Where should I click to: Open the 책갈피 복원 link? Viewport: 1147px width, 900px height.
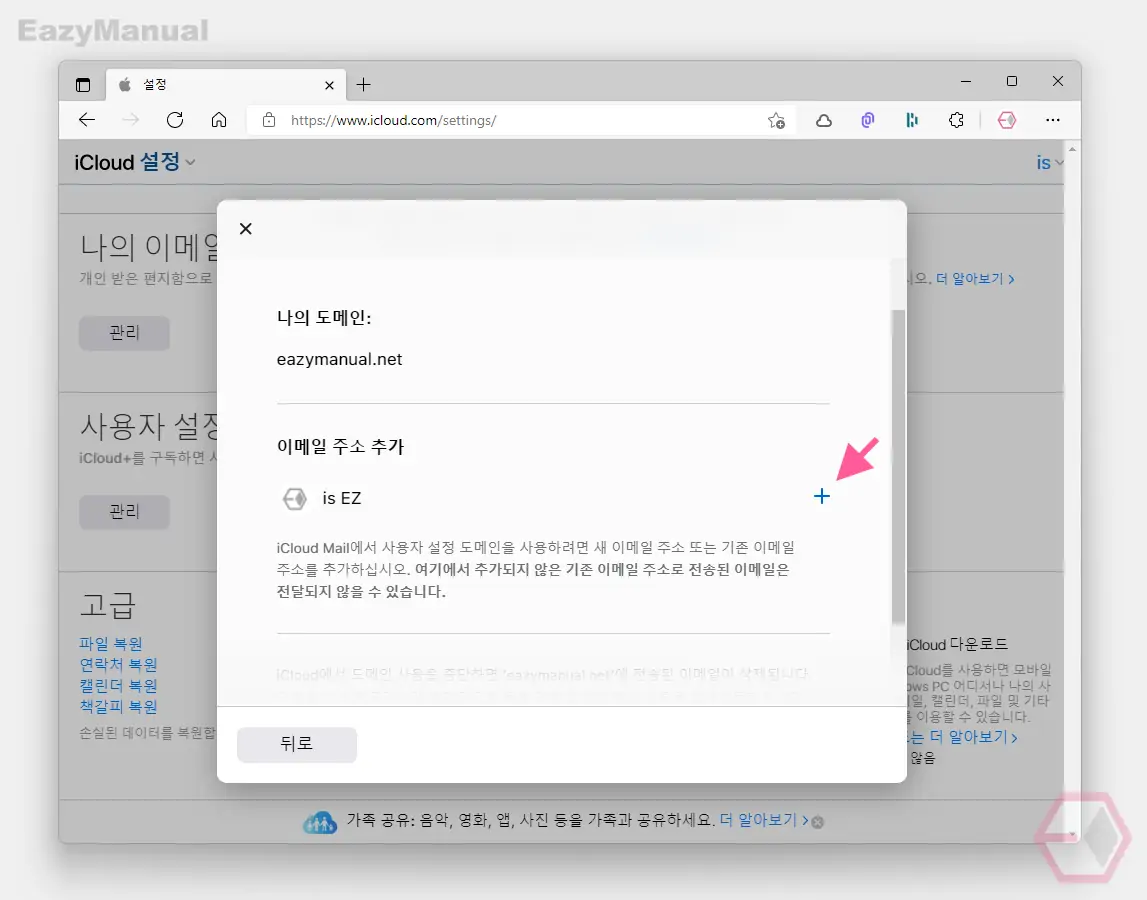119,707
